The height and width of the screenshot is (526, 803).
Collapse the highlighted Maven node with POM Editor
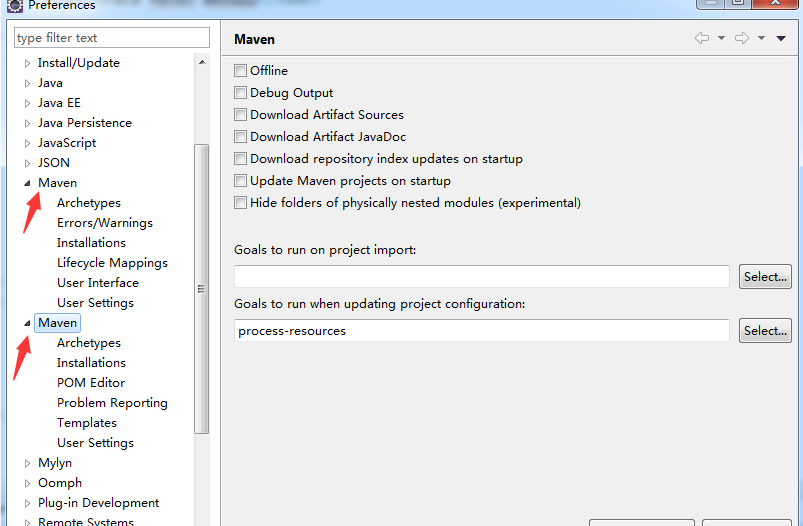tap(27, 323)
